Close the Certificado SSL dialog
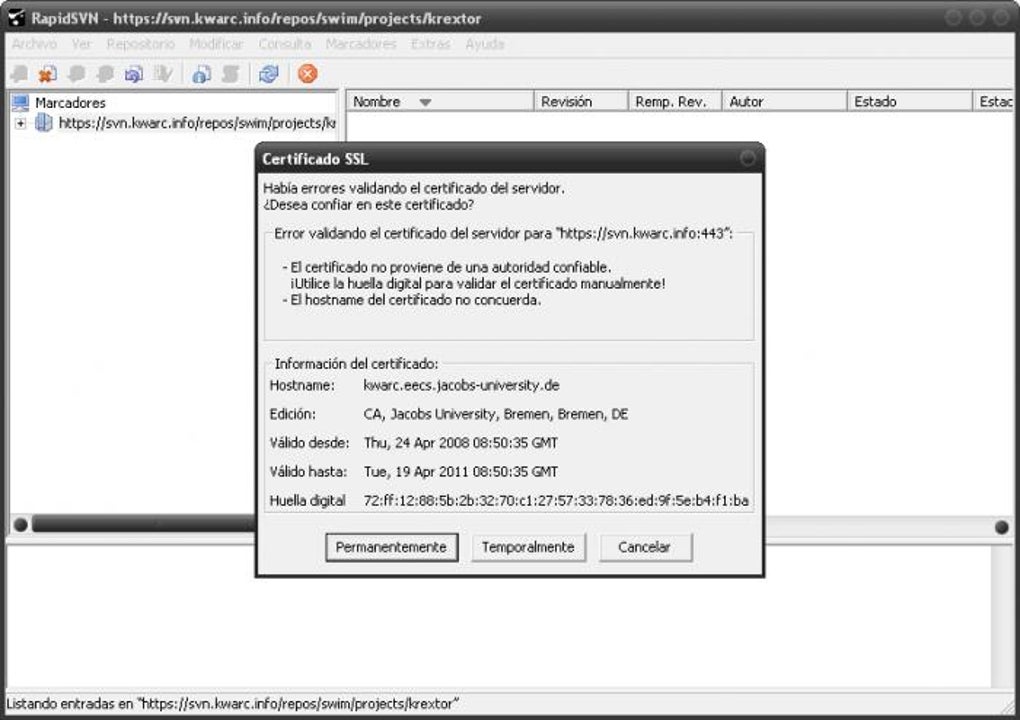 [747, 158]
